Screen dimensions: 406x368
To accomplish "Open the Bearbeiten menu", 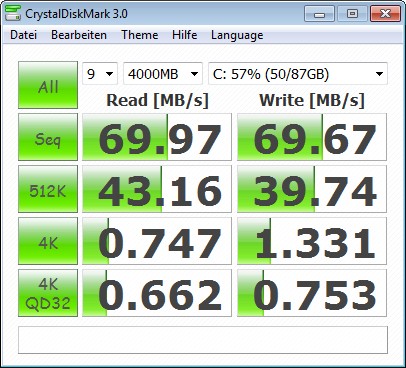I will pyautogui.click(x=79, y=35).
